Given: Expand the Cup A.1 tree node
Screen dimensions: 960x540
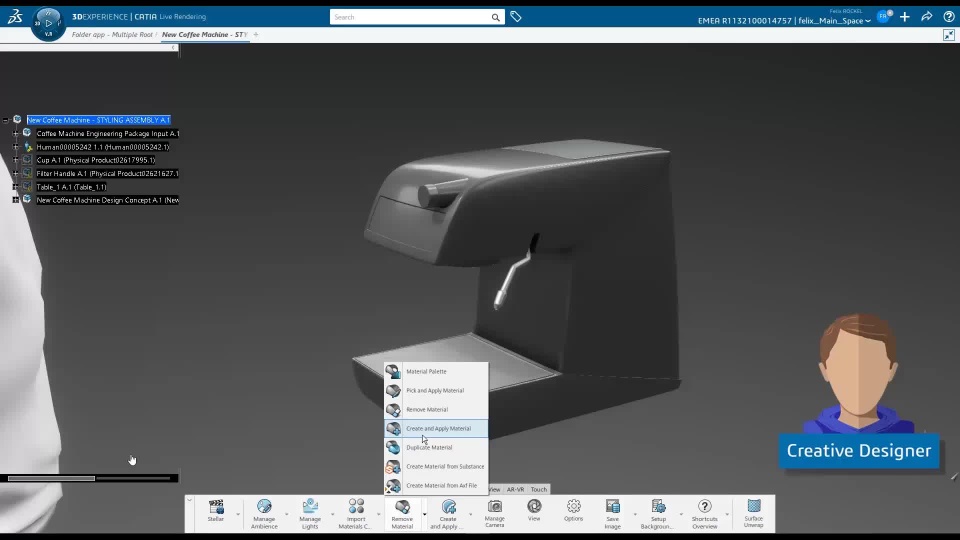Looking at the screenshot, I should point(15,160).
